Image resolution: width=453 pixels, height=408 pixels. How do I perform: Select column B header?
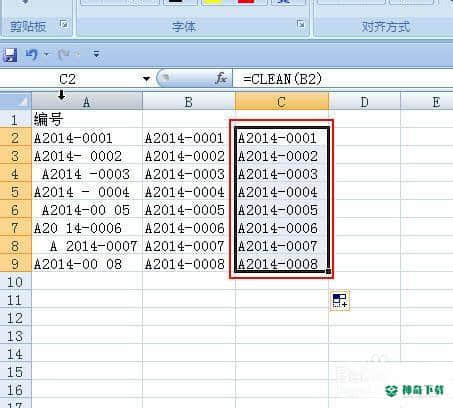[189, 101]
